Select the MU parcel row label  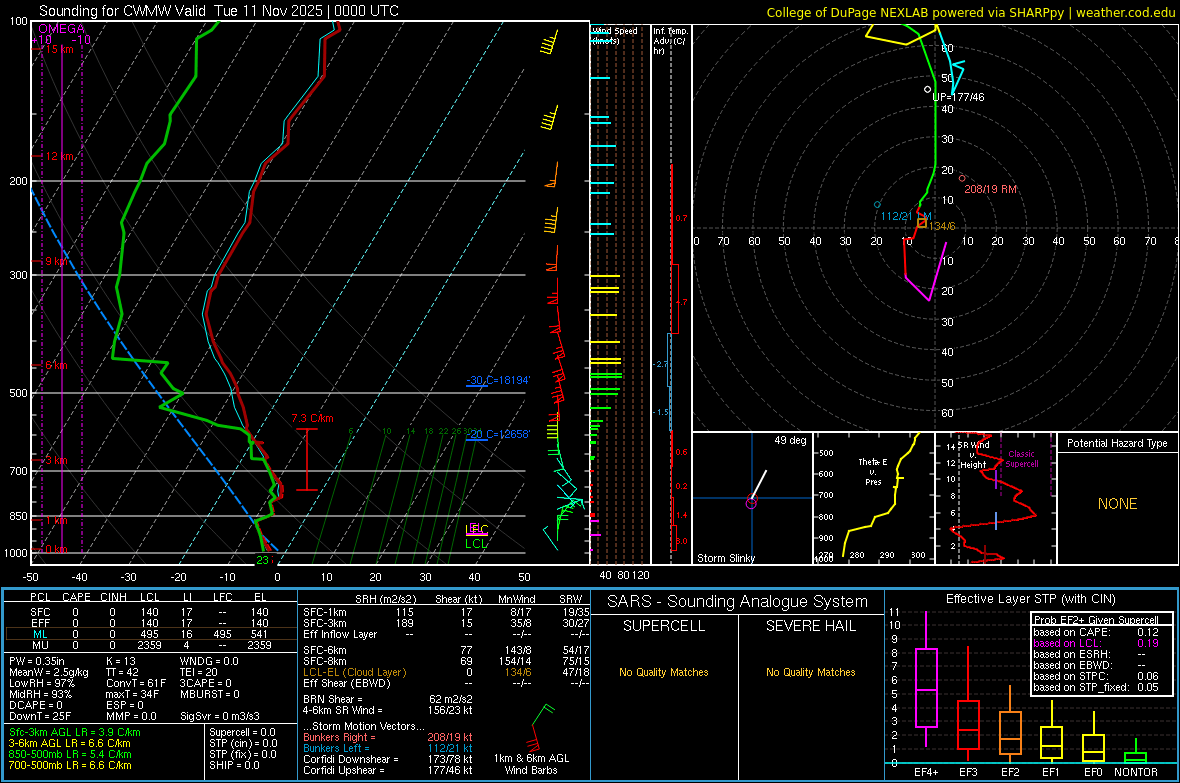coord(40,645)
